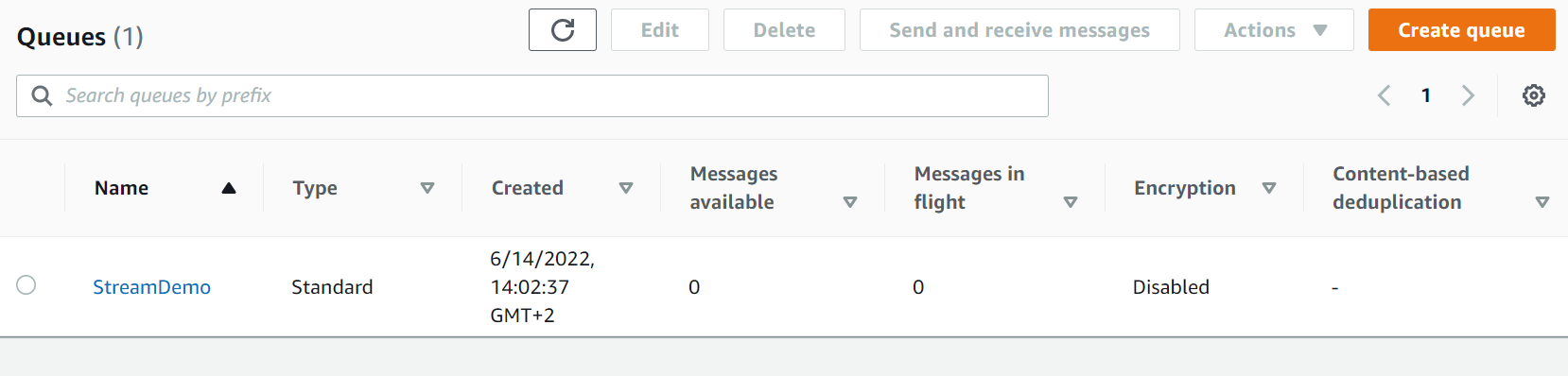Sort by Name ascending arrow
The height and width of the screenshot is (376, 1568).
click(229, 188)
